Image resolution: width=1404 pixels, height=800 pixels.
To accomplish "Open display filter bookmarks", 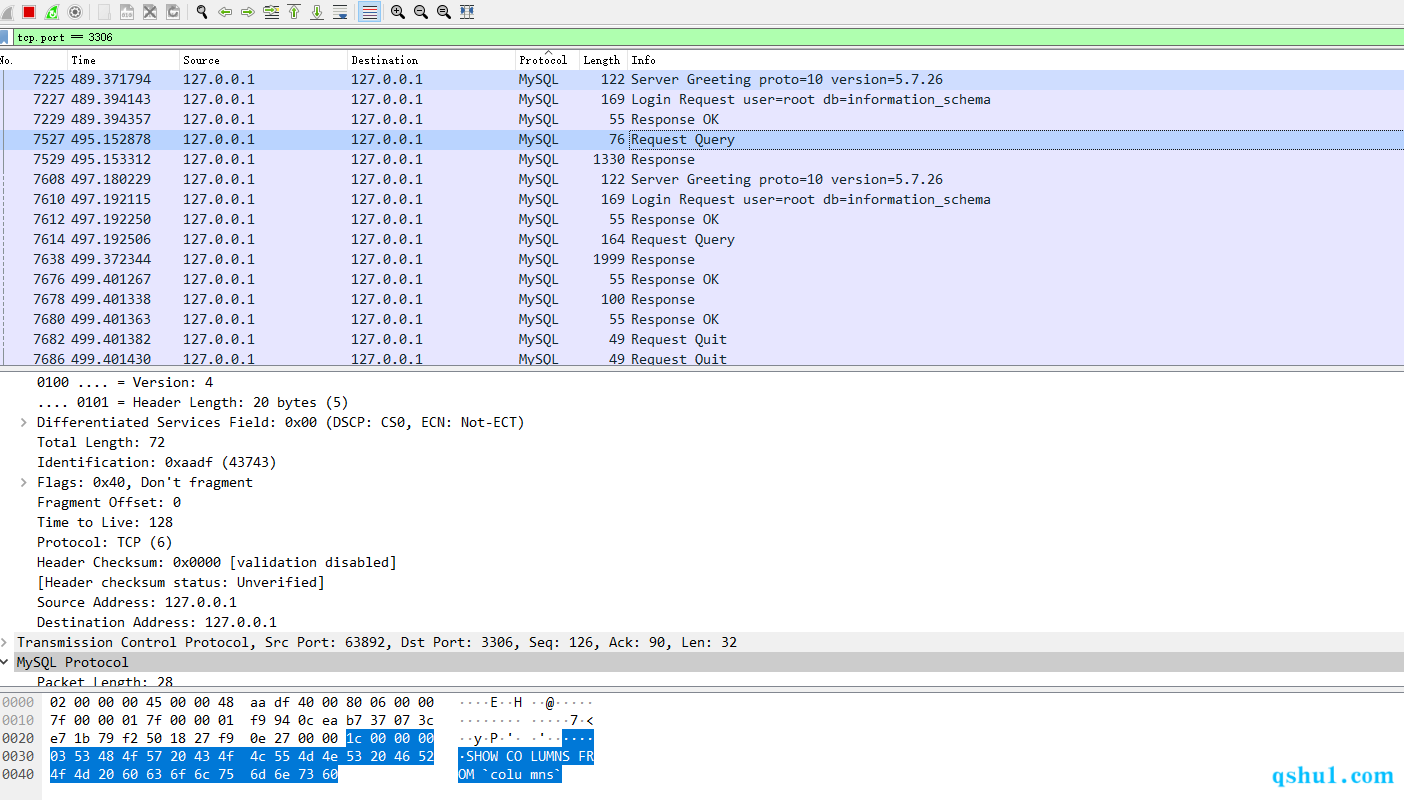I will coord(6,37).
